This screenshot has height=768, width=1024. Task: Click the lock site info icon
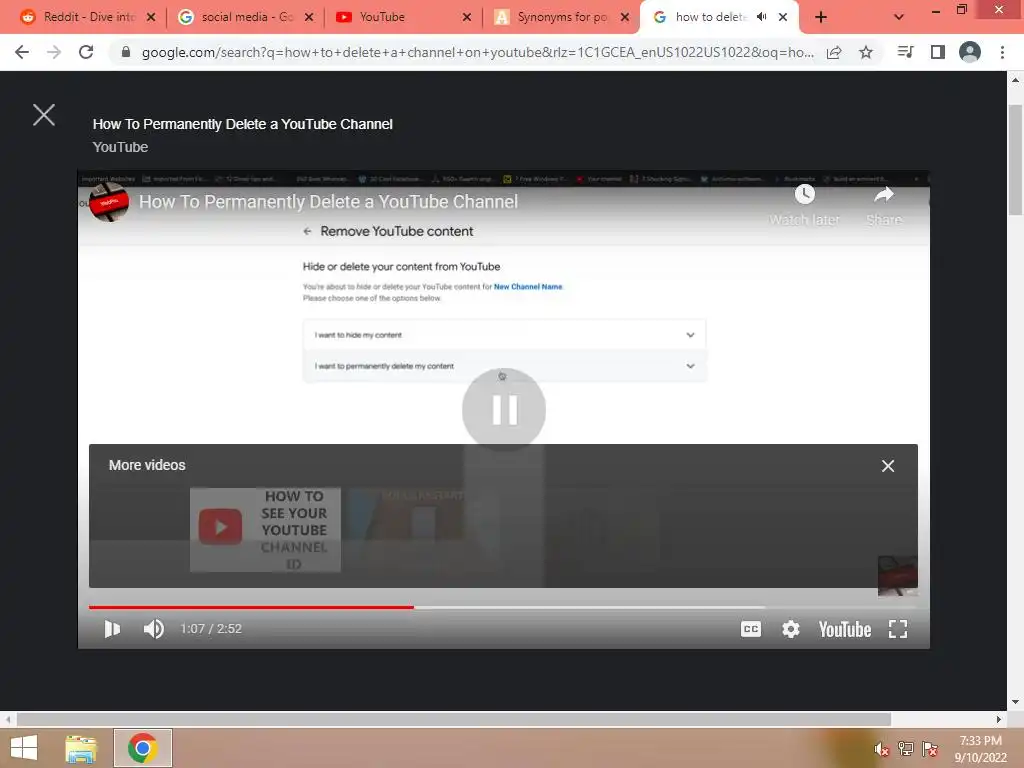click(126, 52)
